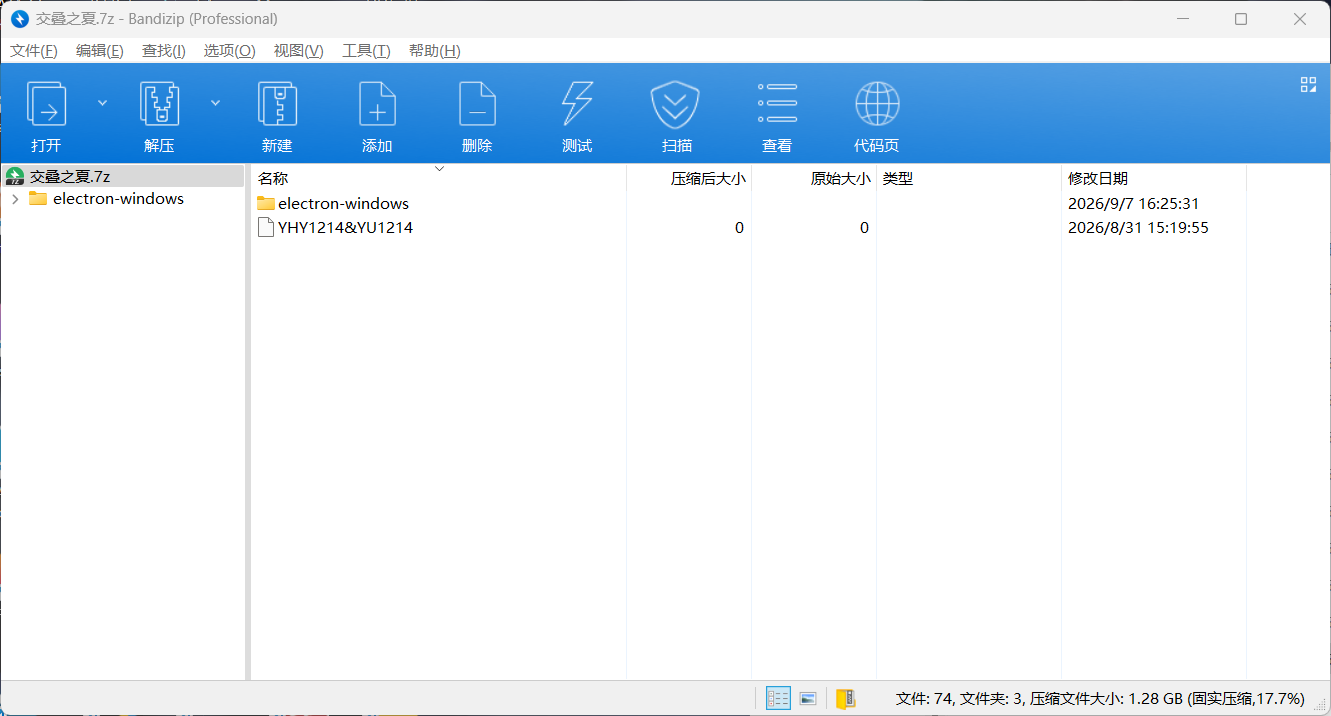Screen dimensions: 1331x716
Task: Click the yellow archive info icon in status bar
Action: click(846, 698)
